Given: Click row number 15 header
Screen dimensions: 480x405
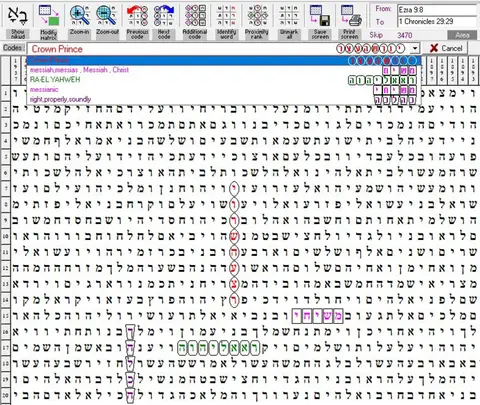Looking at the screenshot, I should [x=6, y=316].
